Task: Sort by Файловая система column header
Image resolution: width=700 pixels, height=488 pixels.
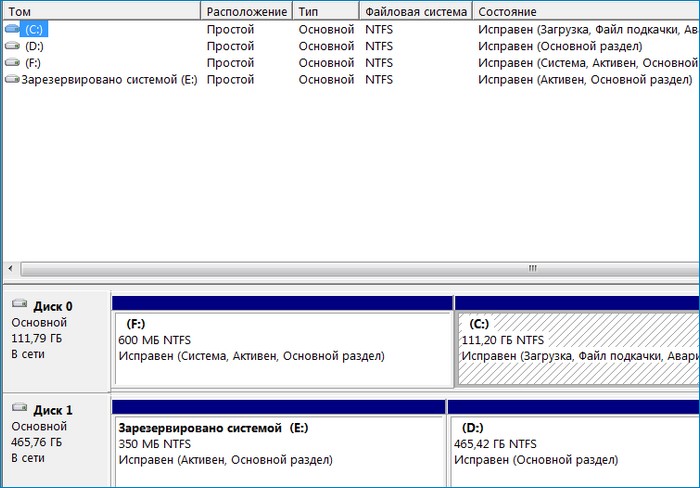Action: tap(416, 12)
